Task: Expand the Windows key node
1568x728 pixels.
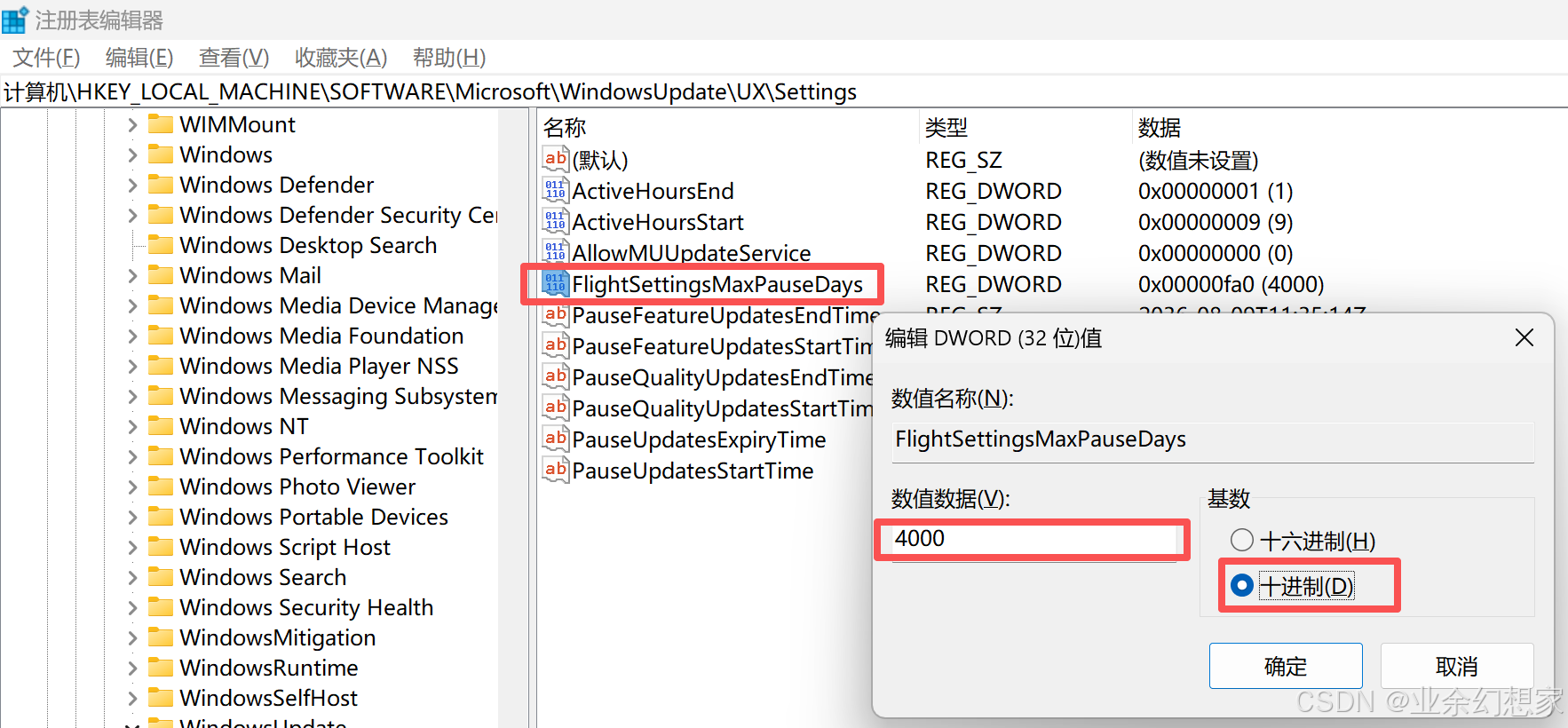Action: coord(132,154)
